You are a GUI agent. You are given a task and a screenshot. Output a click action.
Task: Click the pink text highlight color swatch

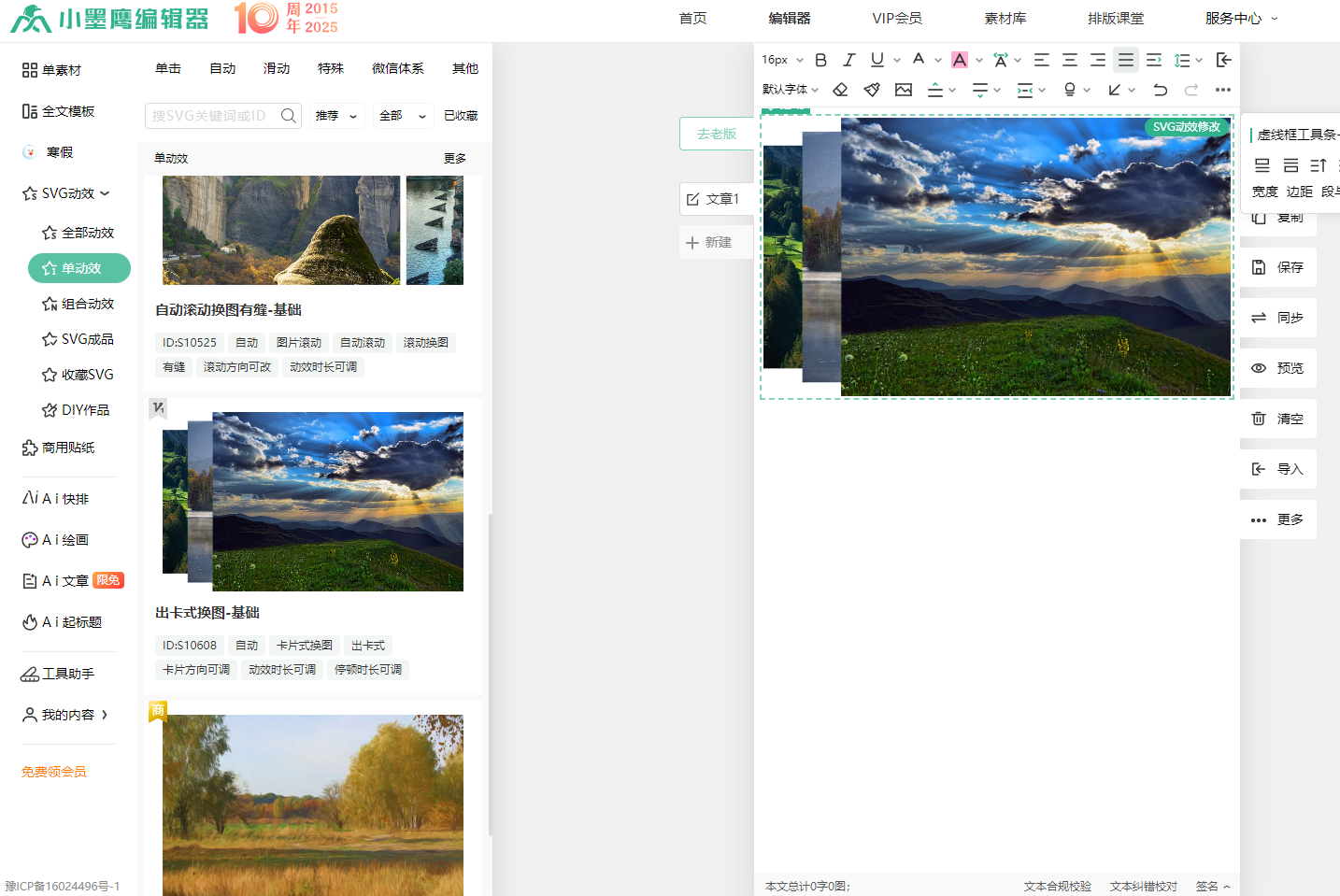tap(960, 60)
